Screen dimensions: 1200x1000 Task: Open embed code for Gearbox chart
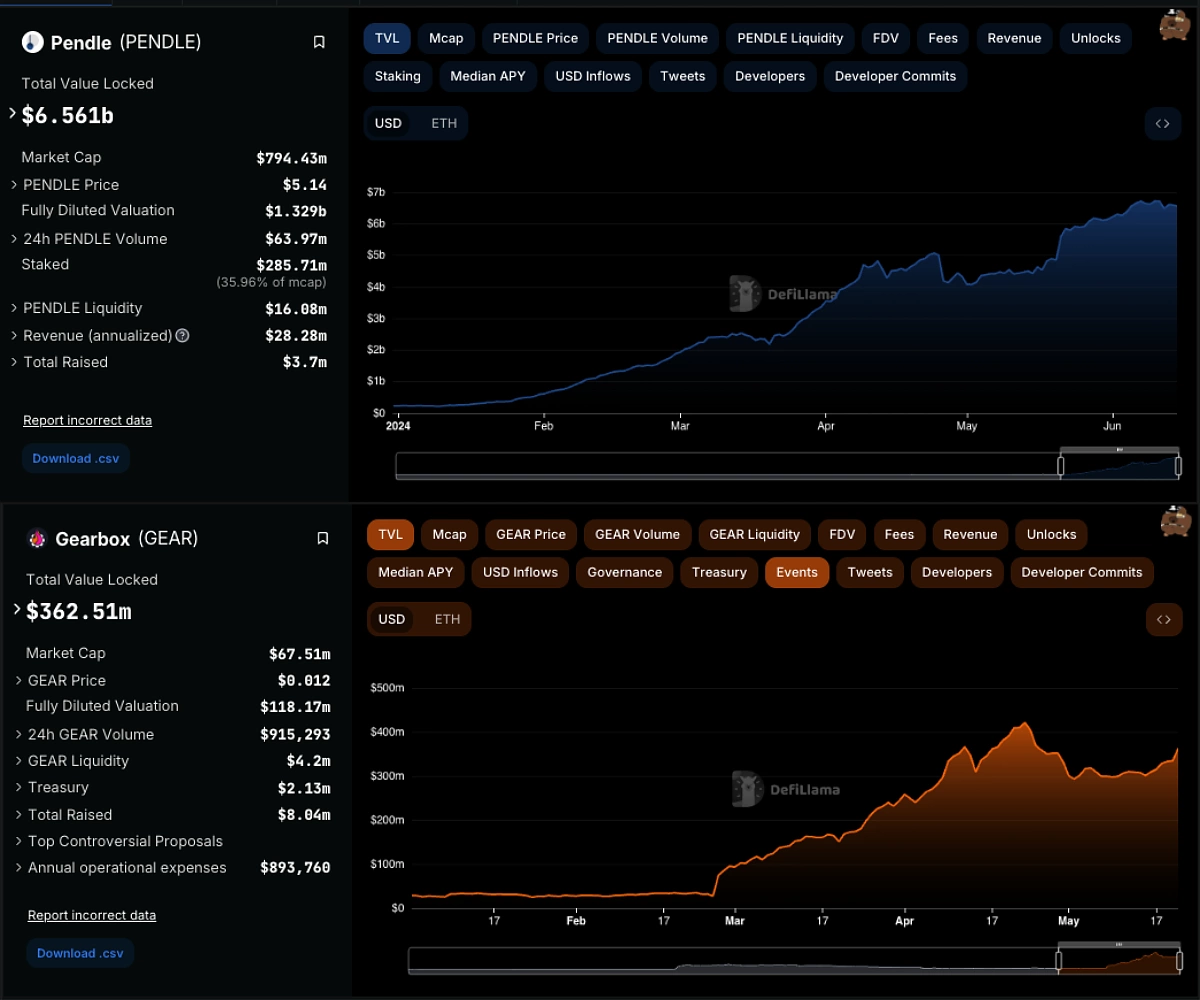1163,619
